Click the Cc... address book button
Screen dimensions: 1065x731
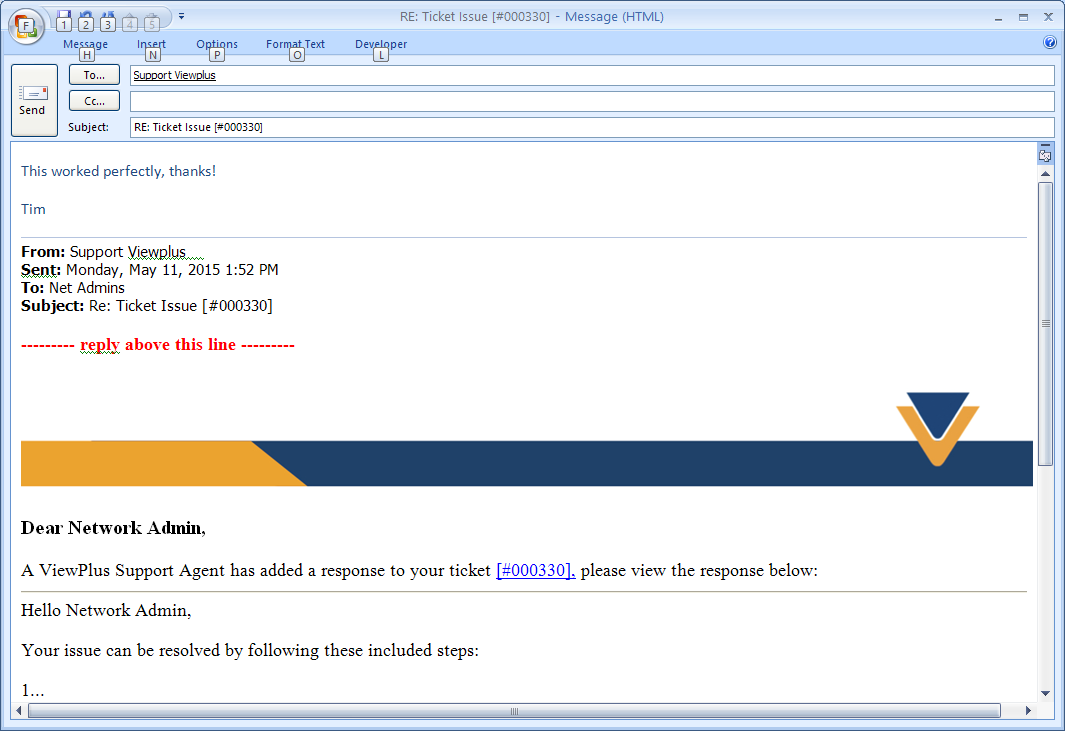94,101
